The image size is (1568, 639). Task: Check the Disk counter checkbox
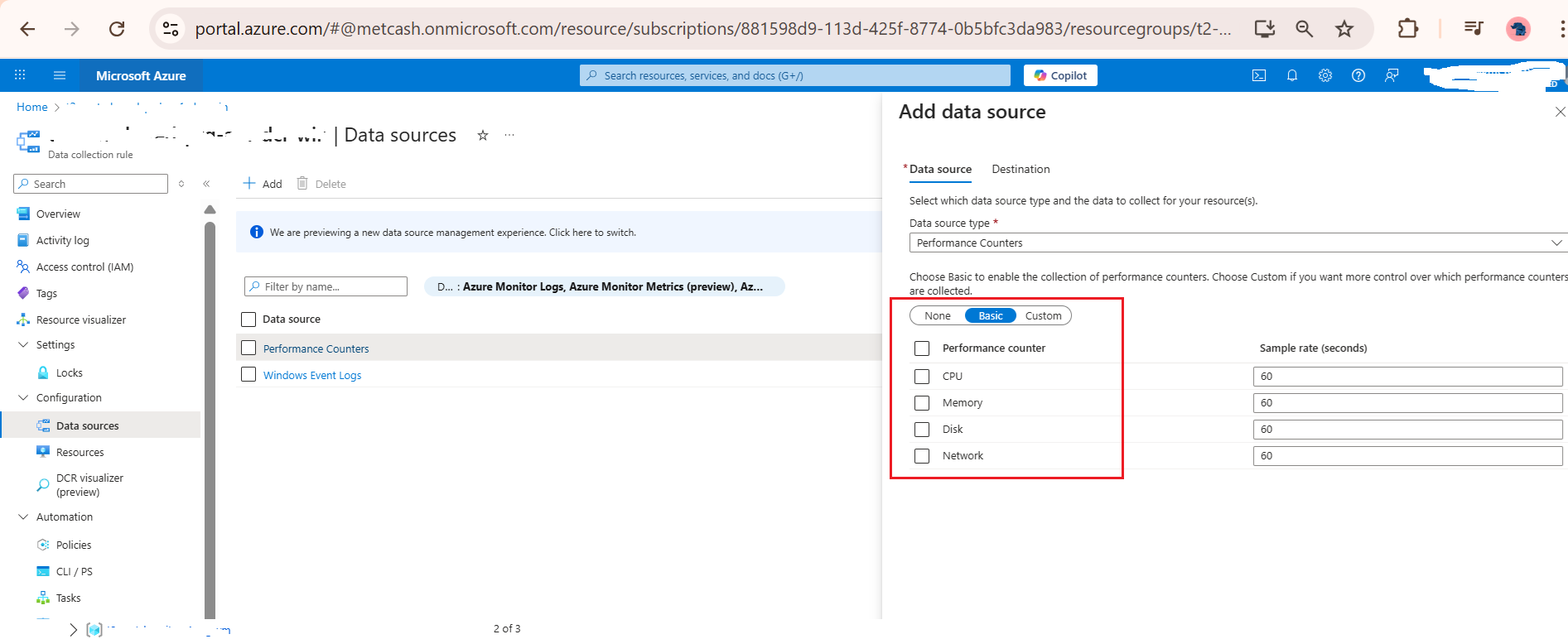coord(922,430)
